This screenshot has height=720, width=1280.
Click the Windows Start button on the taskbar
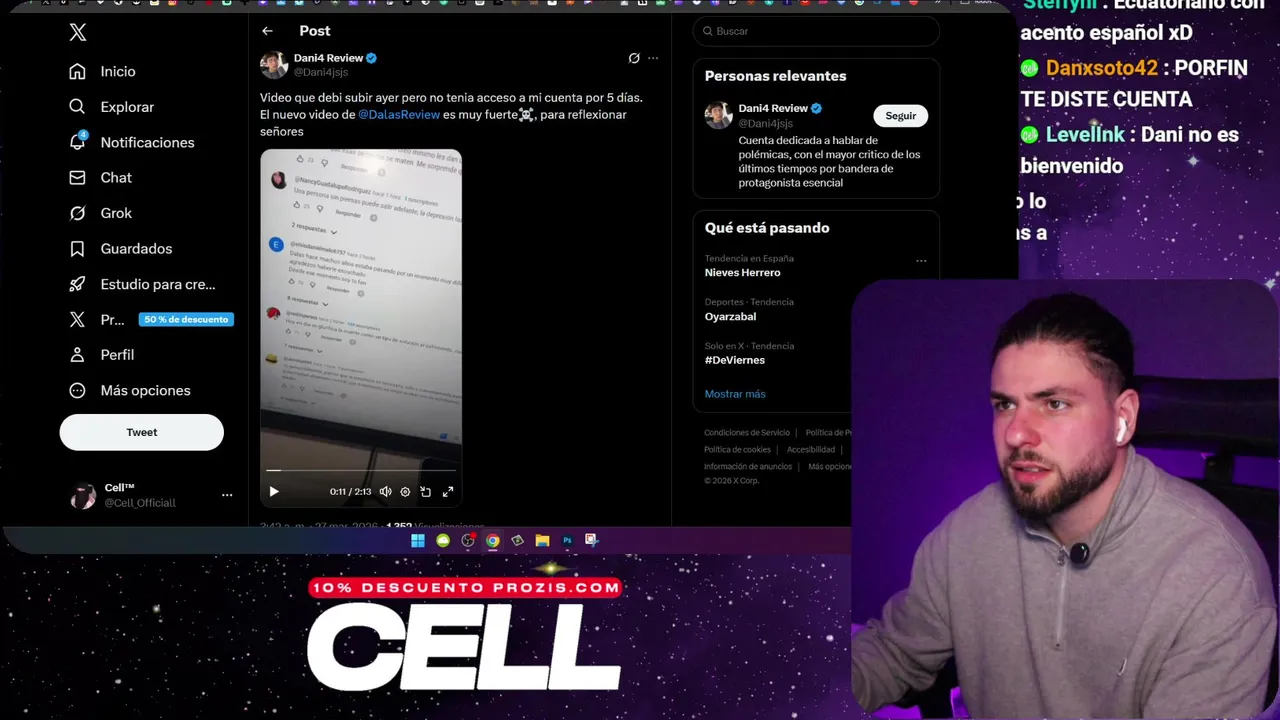click(418, 540)
